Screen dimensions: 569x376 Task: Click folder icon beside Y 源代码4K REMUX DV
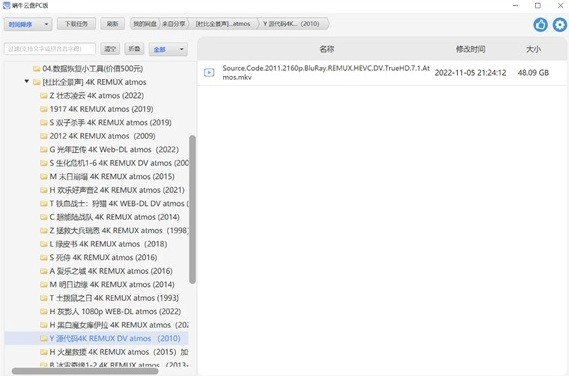click(44, 338)
